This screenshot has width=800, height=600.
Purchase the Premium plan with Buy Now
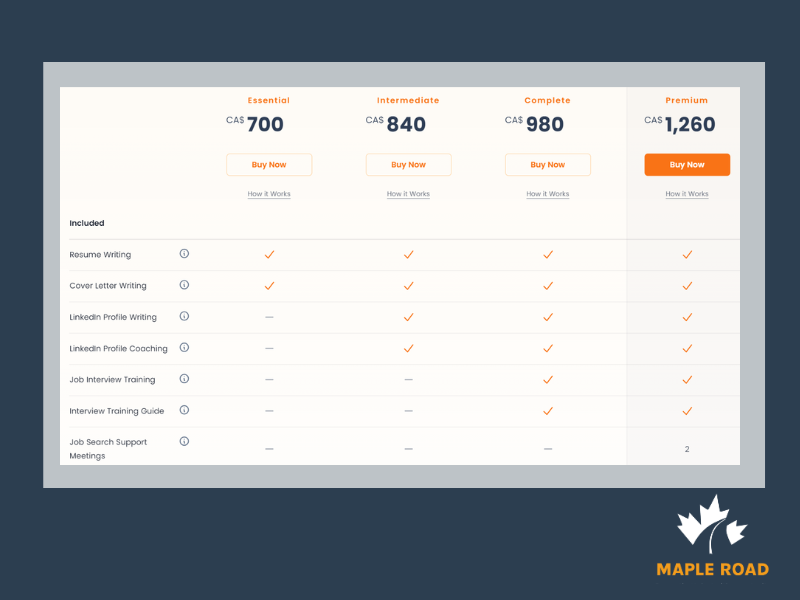pyautogui.click(x=687, y=165)
